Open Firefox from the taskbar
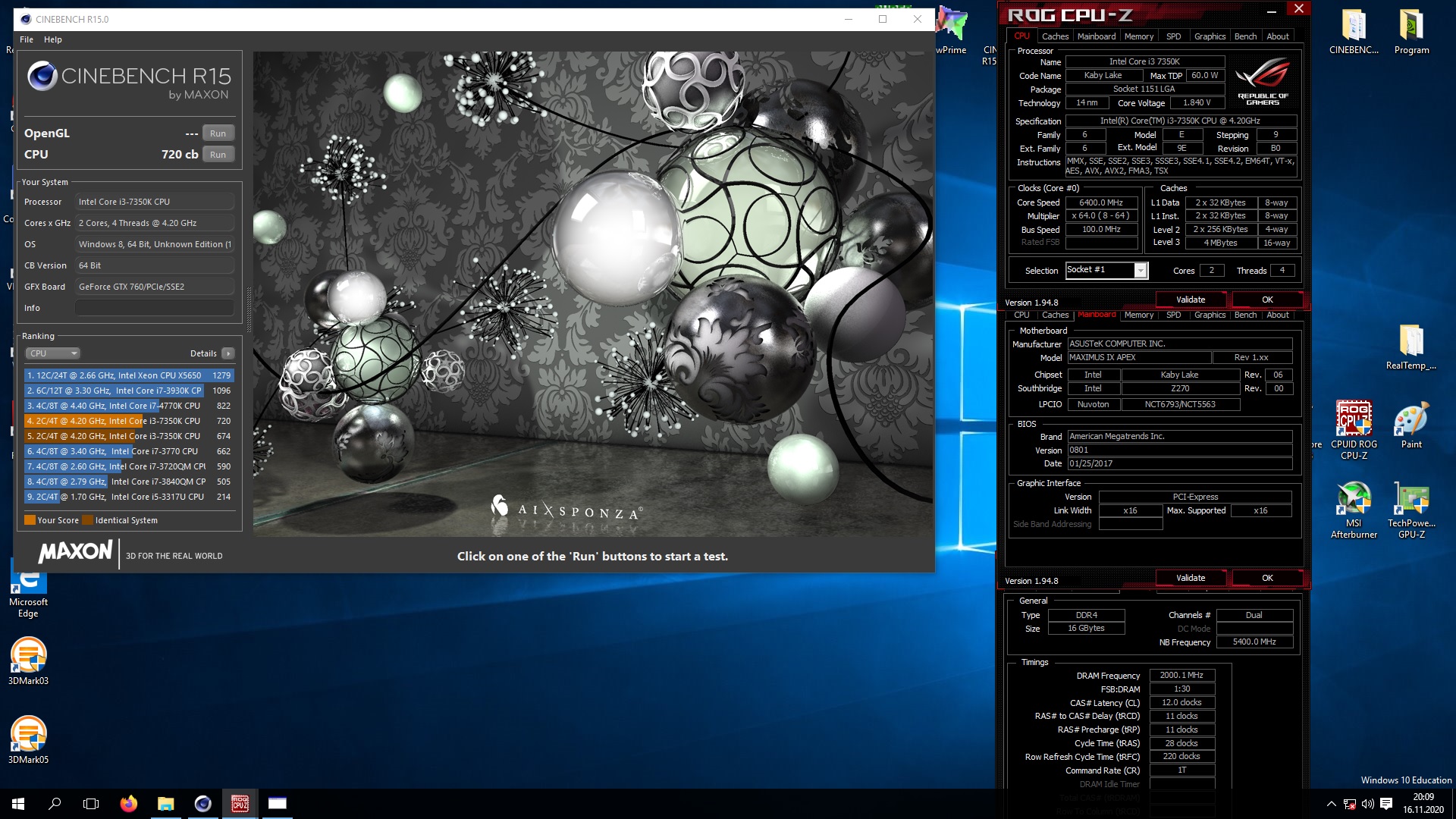The image size is (1456, 819). 129,804
